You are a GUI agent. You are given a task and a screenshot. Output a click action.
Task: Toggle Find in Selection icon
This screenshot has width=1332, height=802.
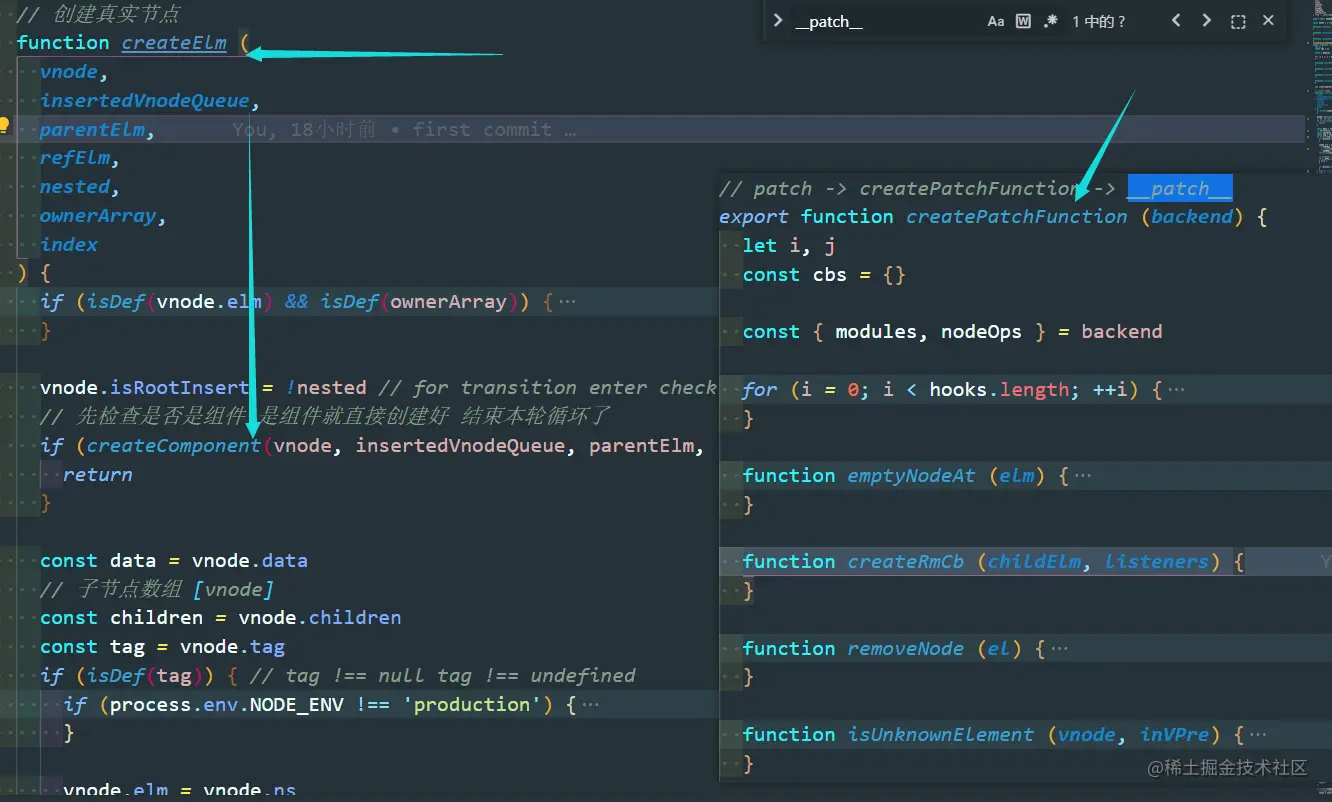tap(1238, 21)
